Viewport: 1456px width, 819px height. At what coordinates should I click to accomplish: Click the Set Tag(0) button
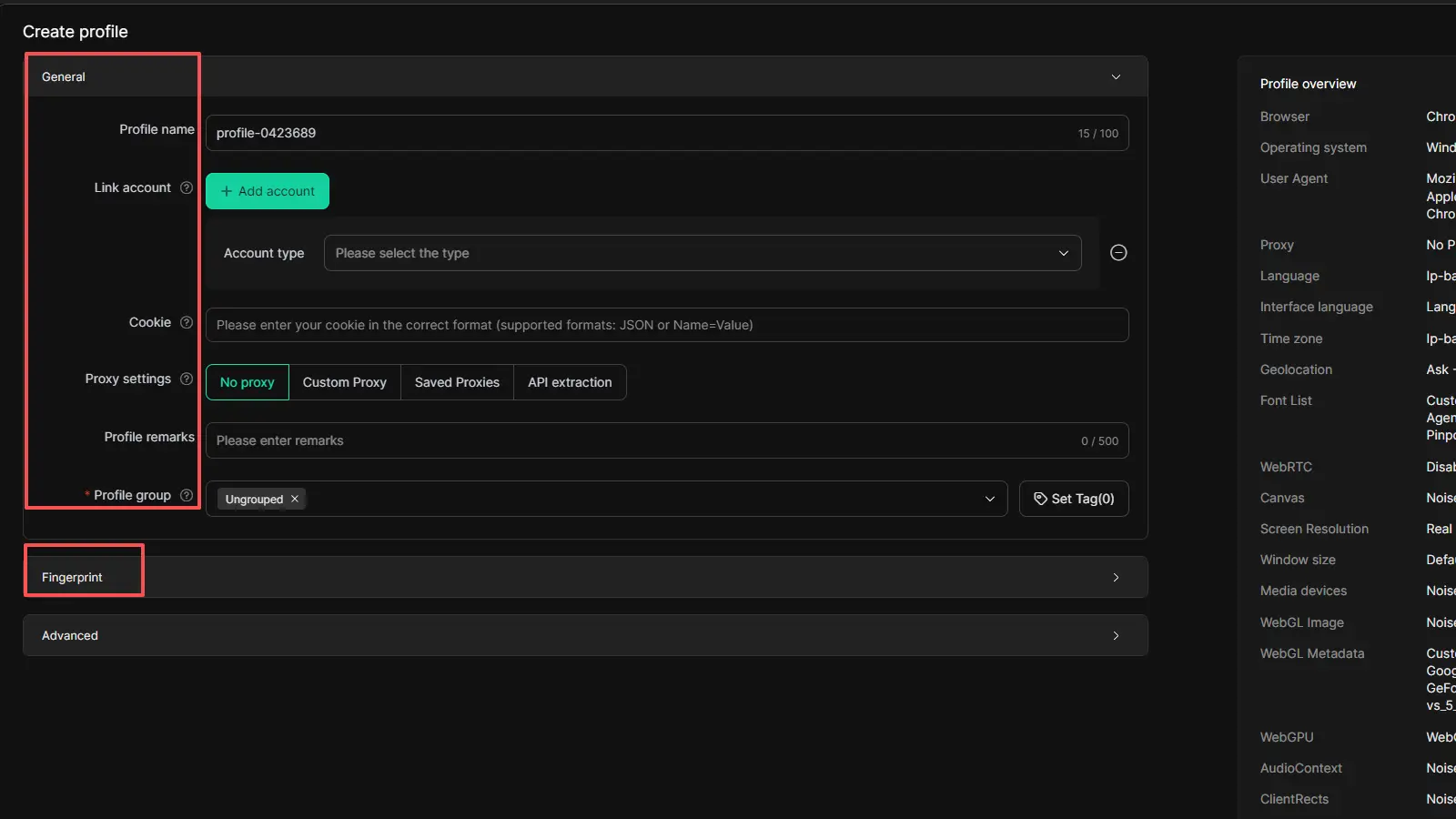pyautogui.click(x=1074, y=499)
